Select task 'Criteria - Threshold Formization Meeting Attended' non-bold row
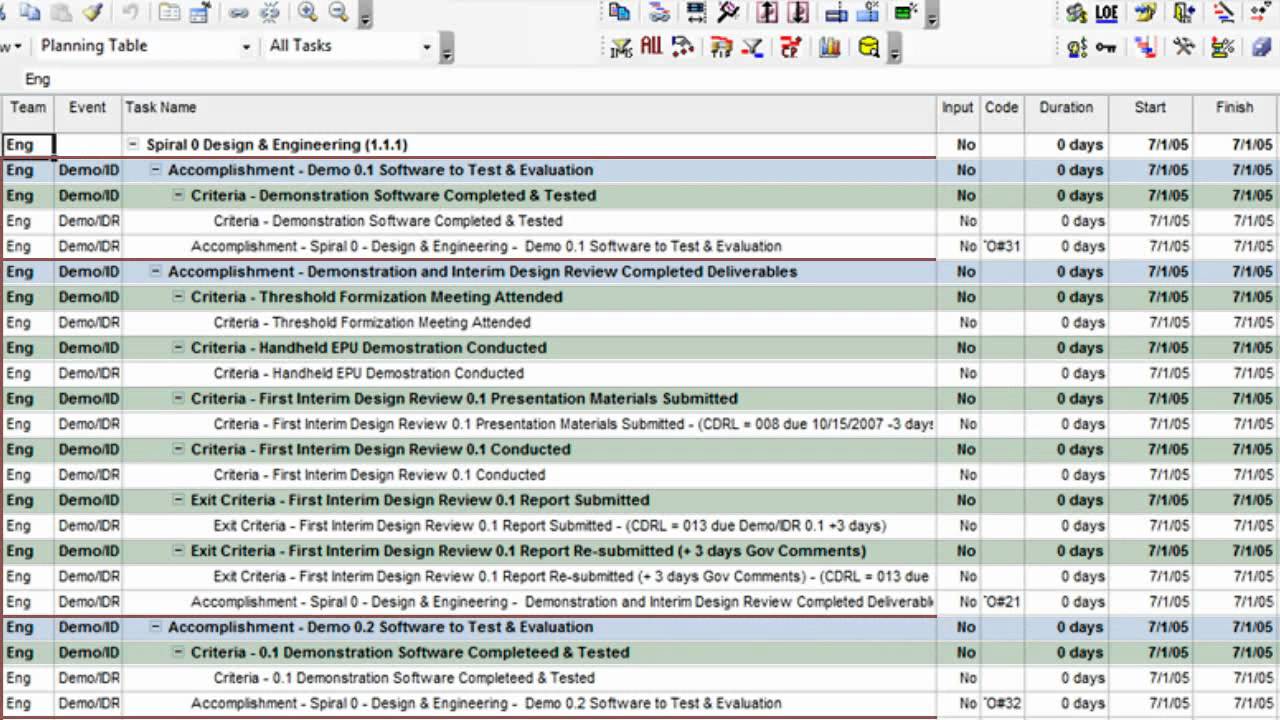Image resolution: width=1280 pixels, height=720 pixels. tap(640, 323)
